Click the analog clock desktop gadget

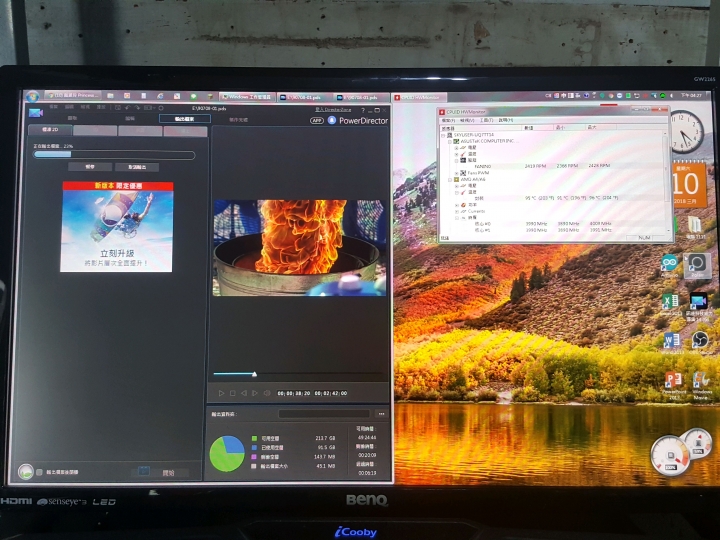pyautogui.click(x=687, y=132)
